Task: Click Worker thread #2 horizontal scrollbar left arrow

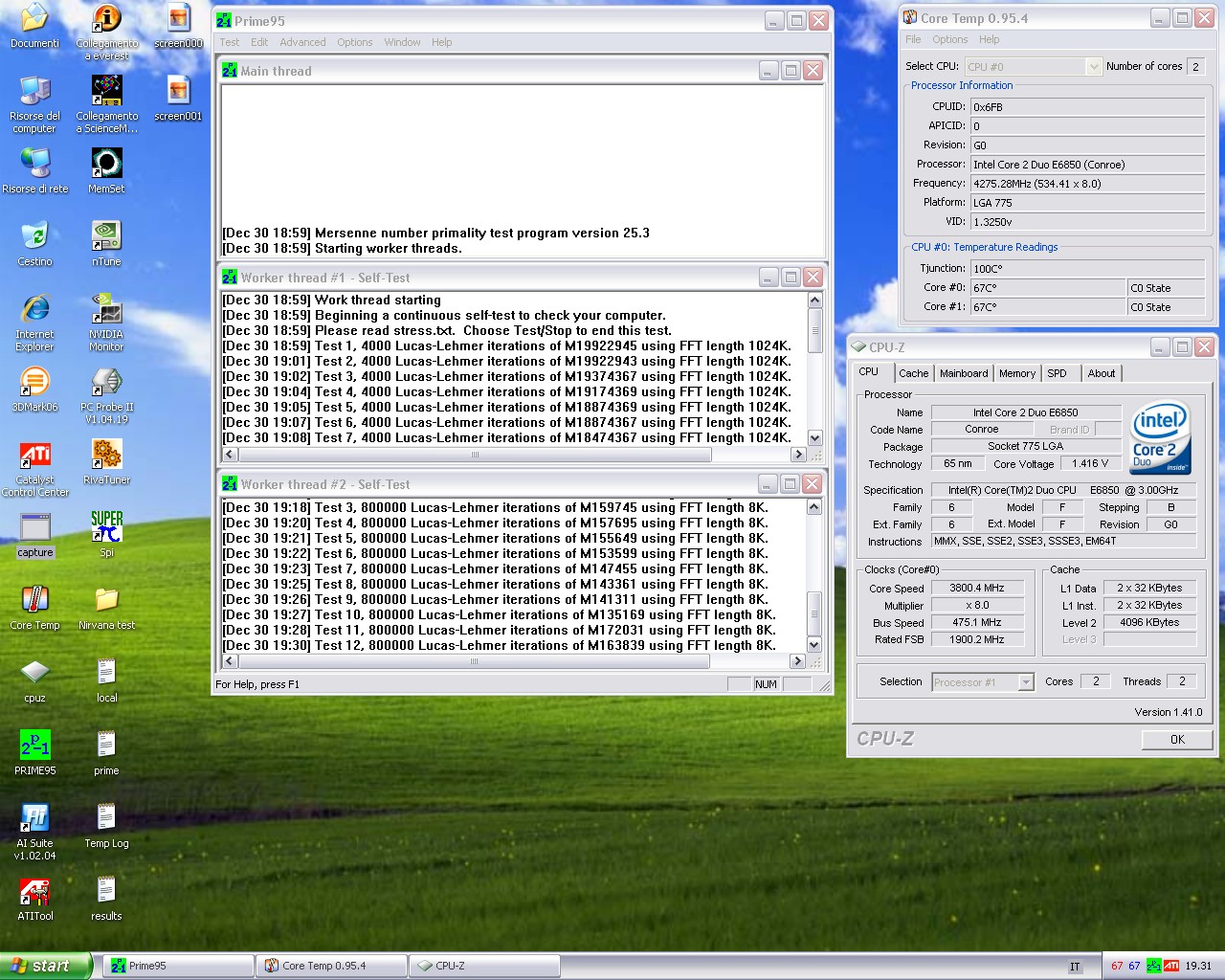Action: 230,661
